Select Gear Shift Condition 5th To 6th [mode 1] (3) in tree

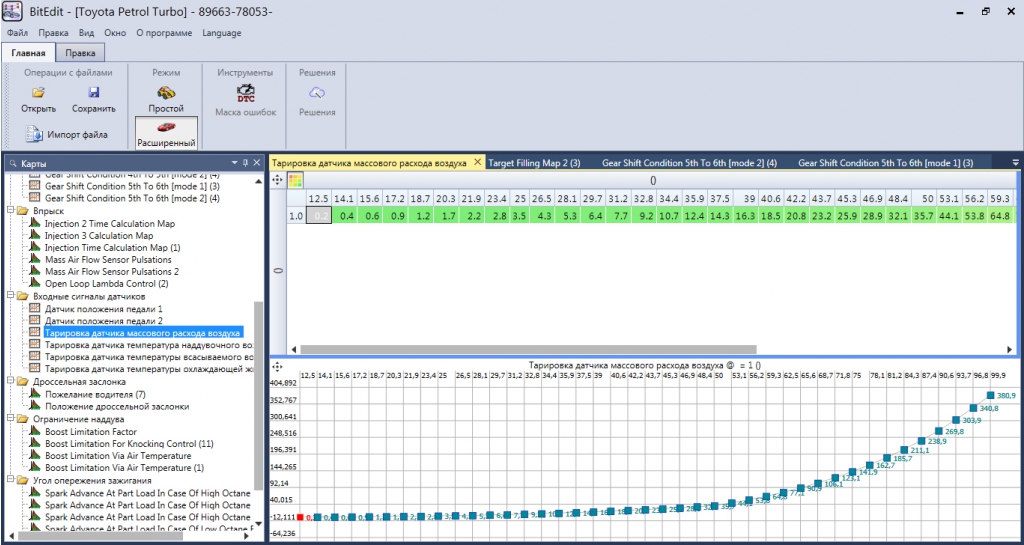point(133,186)
